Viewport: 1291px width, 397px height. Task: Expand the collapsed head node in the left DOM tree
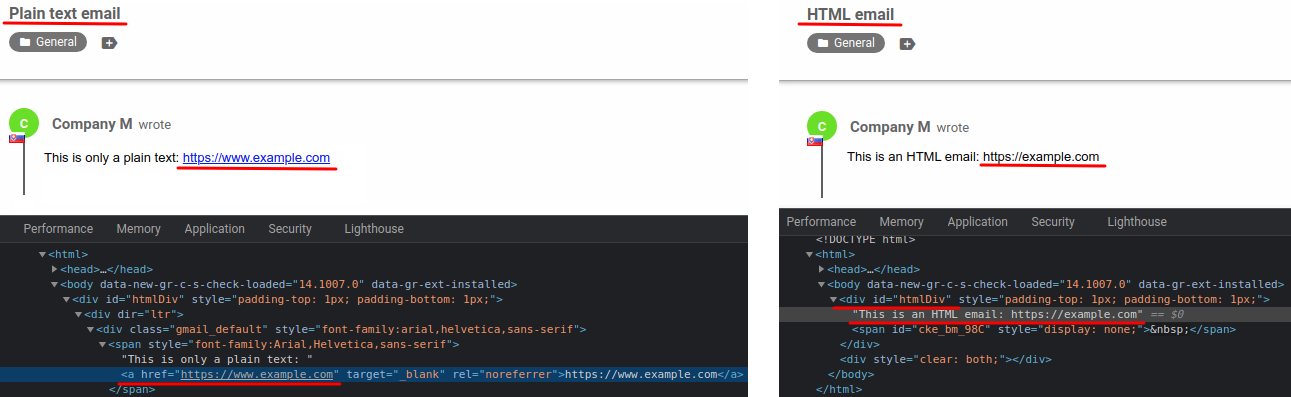(56, 269)
